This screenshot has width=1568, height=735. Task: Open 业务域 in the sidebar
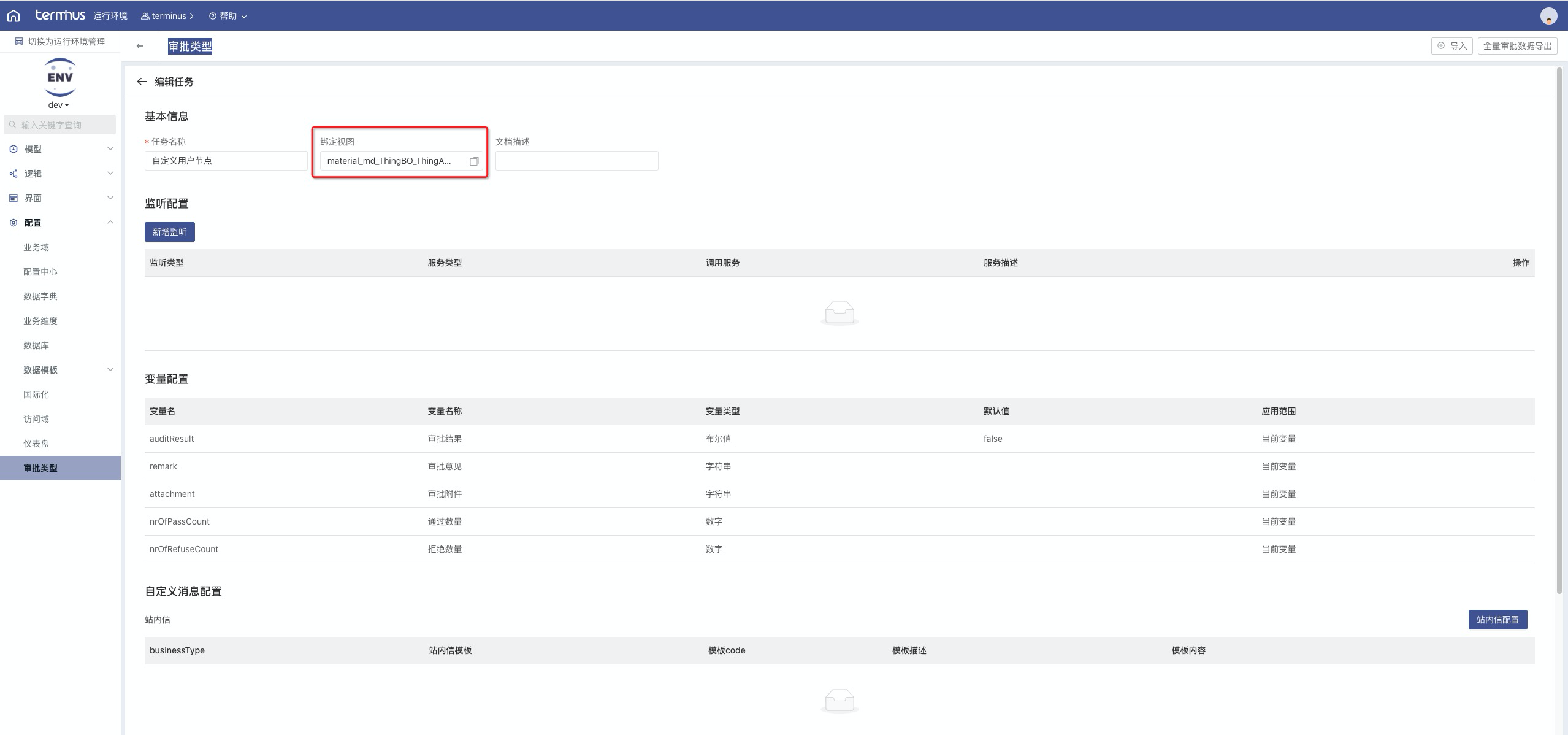[x=36, y=247]
